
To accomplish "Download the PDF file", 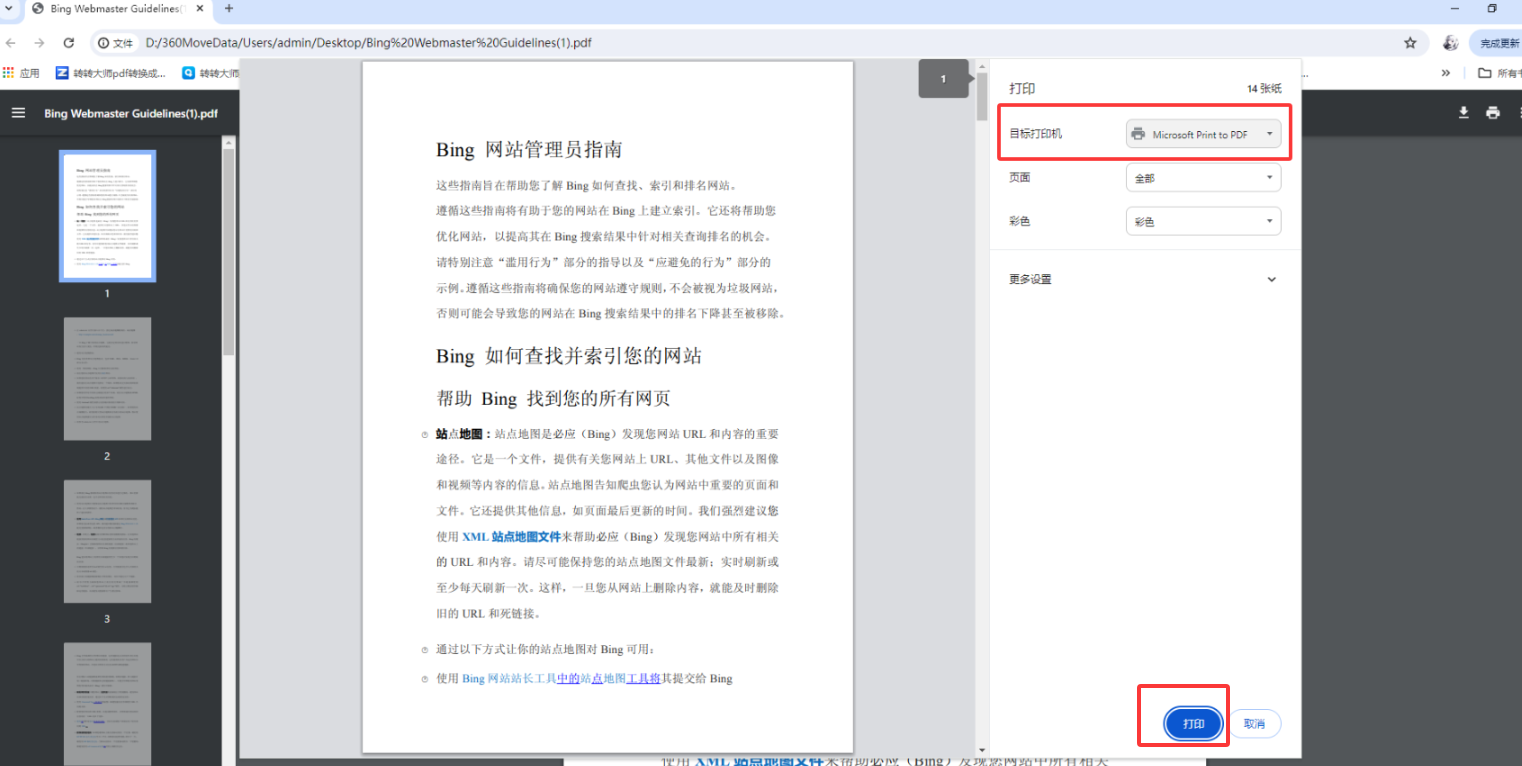I will tap(1463, 113).
